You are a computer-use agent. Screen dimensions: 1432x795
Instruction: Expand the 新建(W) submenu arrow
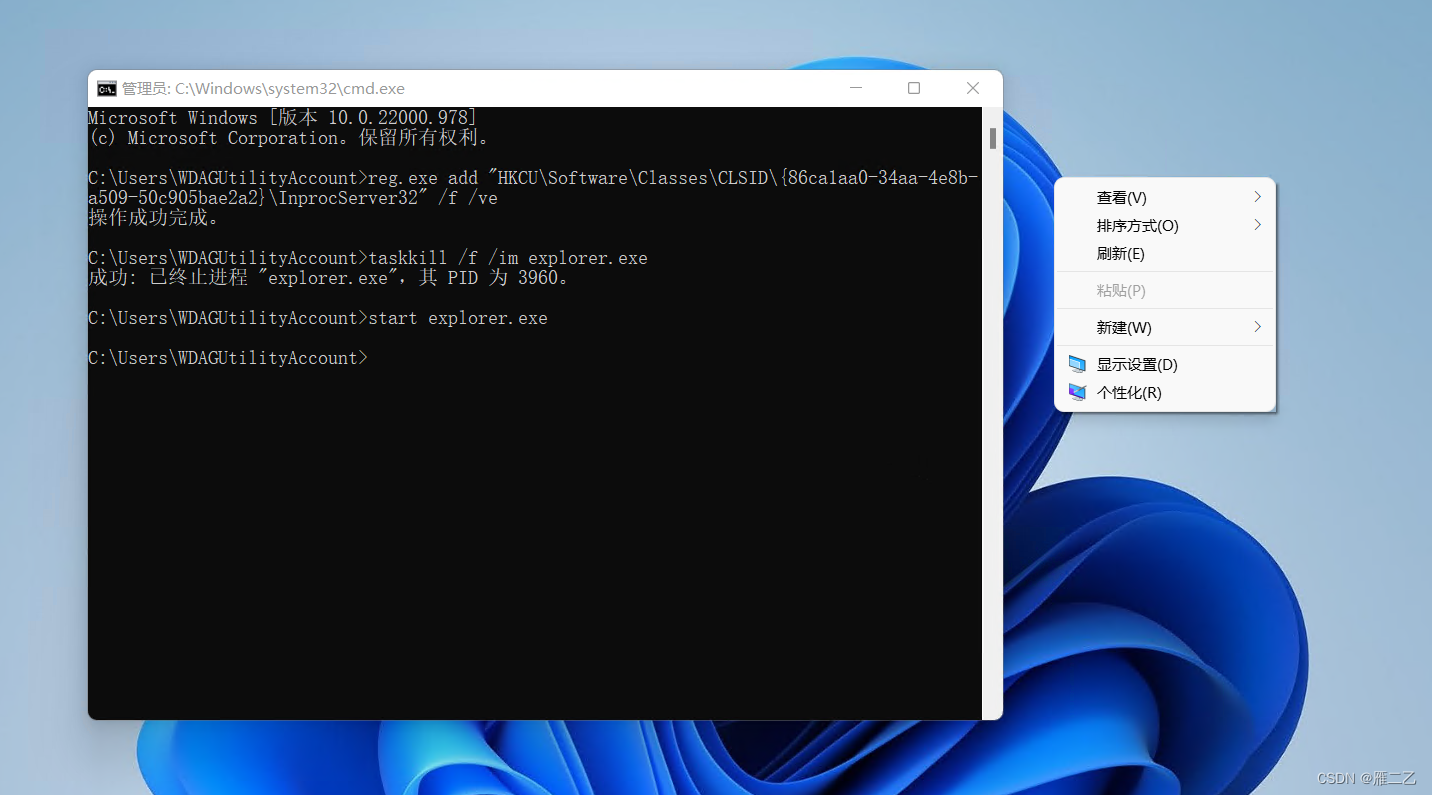pyautogui.click(x=1258, y=327)
